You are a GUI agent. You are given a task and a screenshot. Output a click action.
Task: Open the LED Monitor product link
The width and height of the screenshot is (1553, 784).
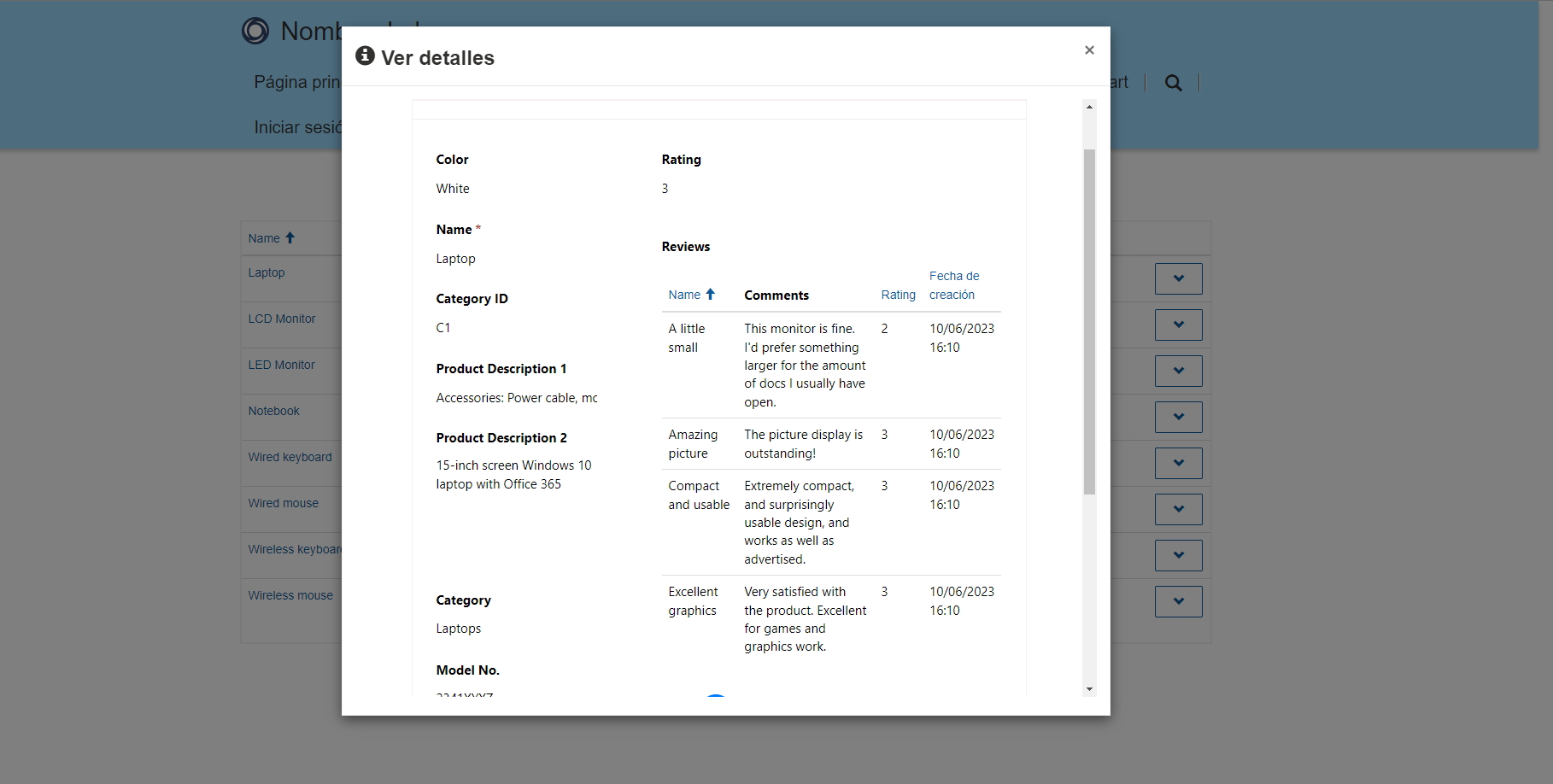click(281, 365)
